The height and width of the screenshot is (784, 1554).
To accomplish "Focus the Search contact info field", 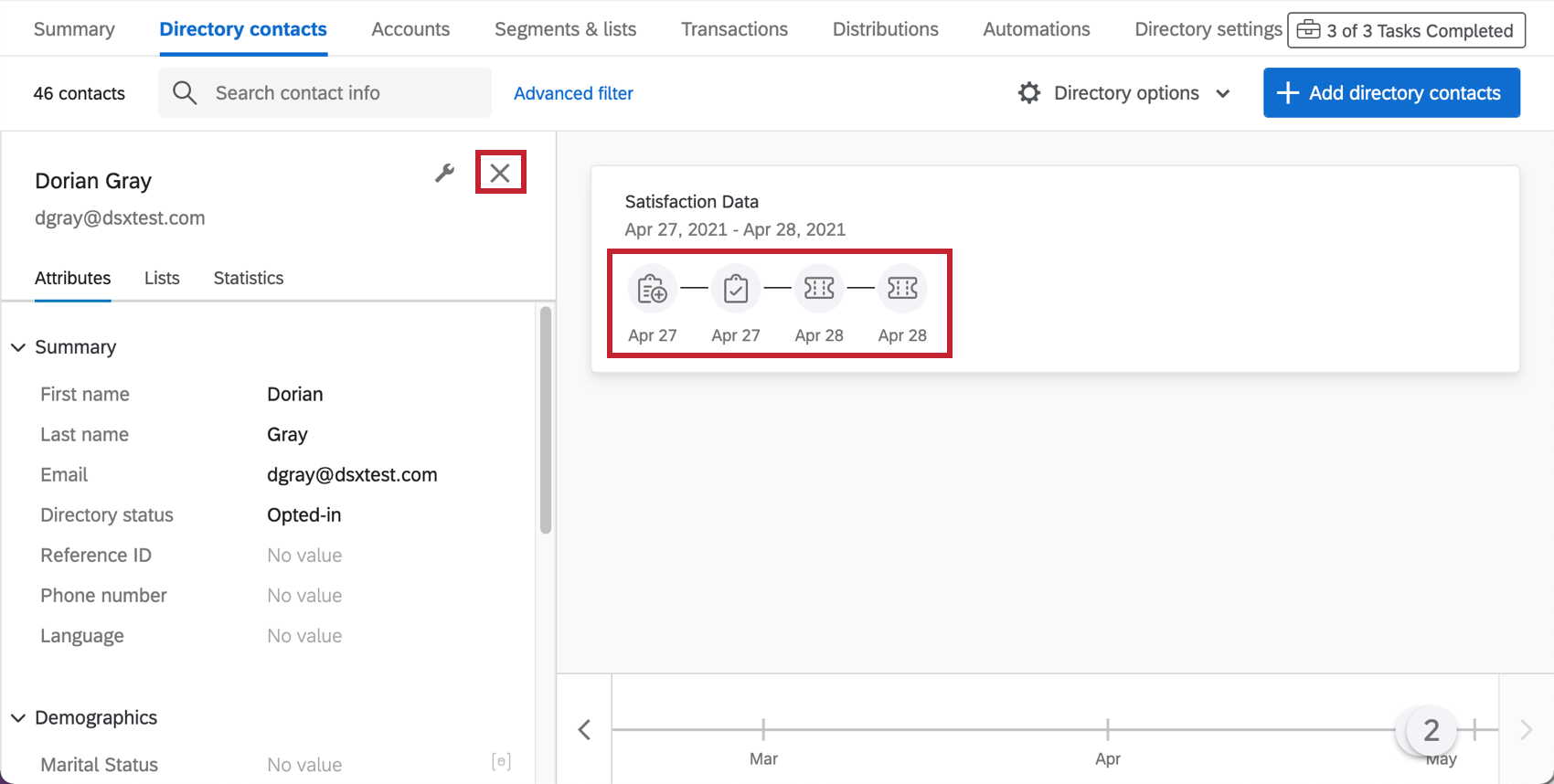I will point(325,92).
